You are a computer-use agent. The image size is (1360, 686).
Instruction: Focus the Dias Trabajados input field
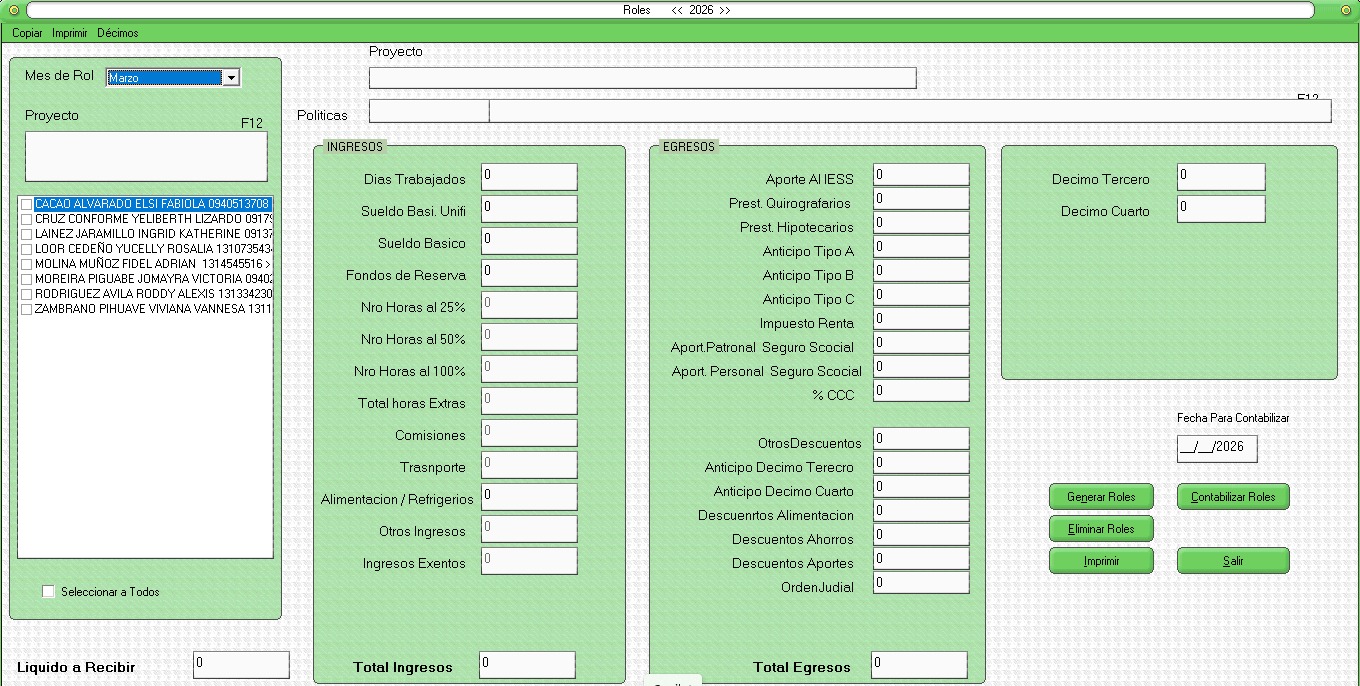coord(529,177)
